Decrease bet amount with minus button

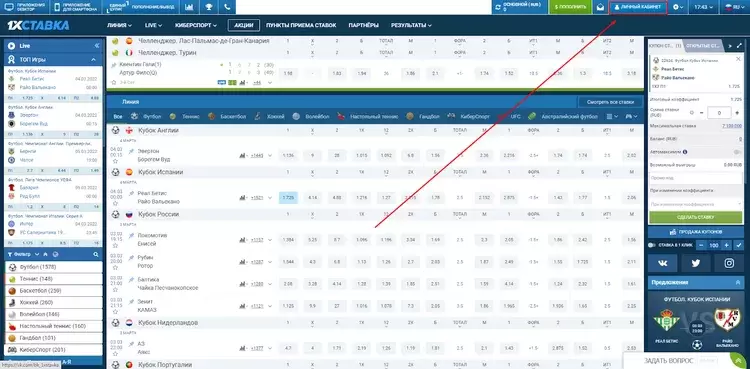702,112
